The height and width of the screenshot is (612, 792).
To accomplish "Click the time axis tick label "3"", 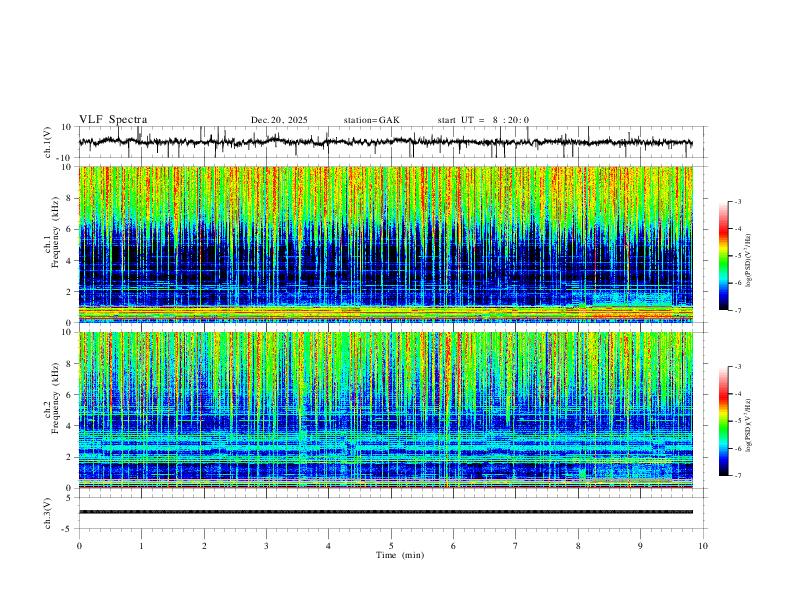I will click(266, 546).
